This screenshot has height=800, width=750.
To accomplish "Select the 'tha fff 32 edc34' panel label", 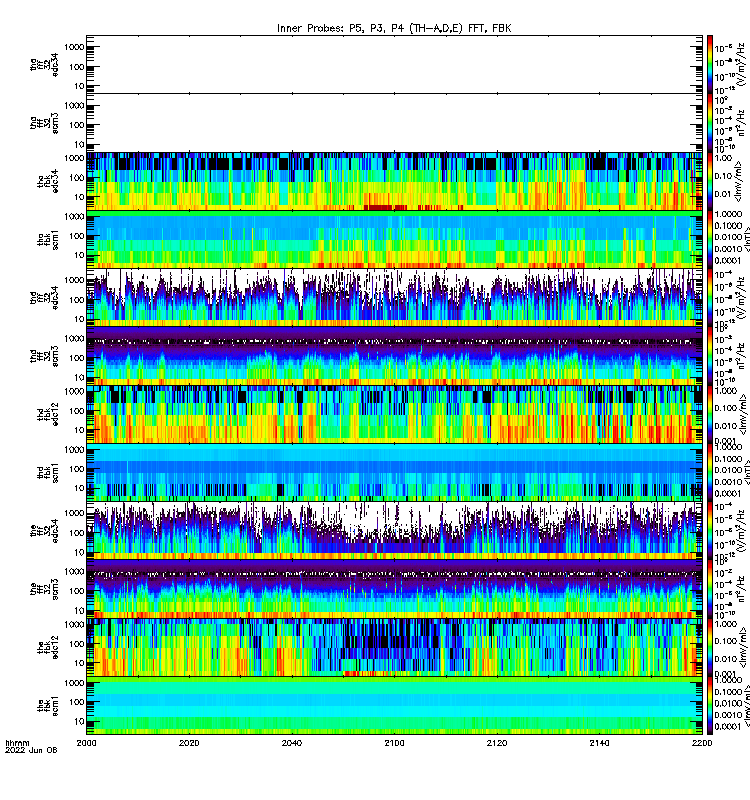I will [44, 64].
